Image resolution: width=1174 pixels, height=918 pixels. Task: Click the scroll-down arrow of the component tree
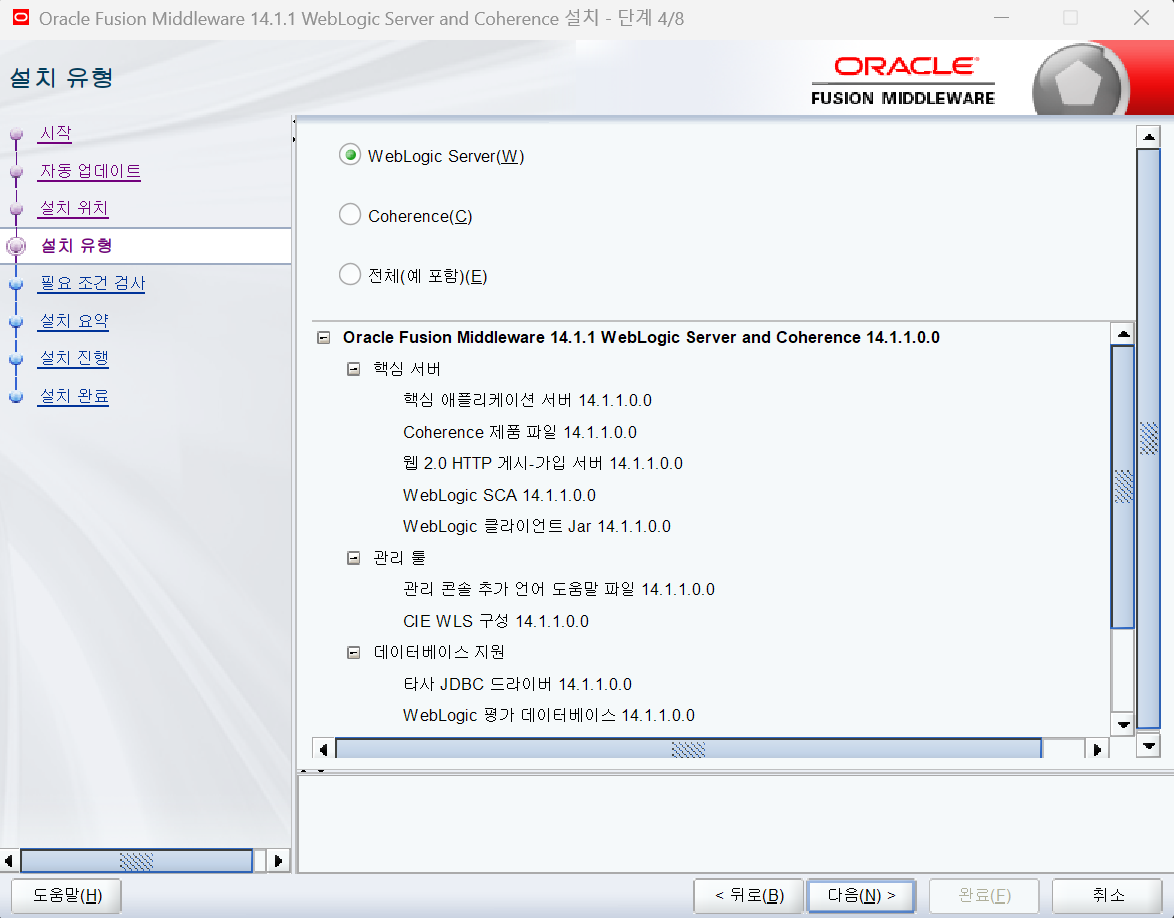pyautogui.click(x=1123, y=723)
